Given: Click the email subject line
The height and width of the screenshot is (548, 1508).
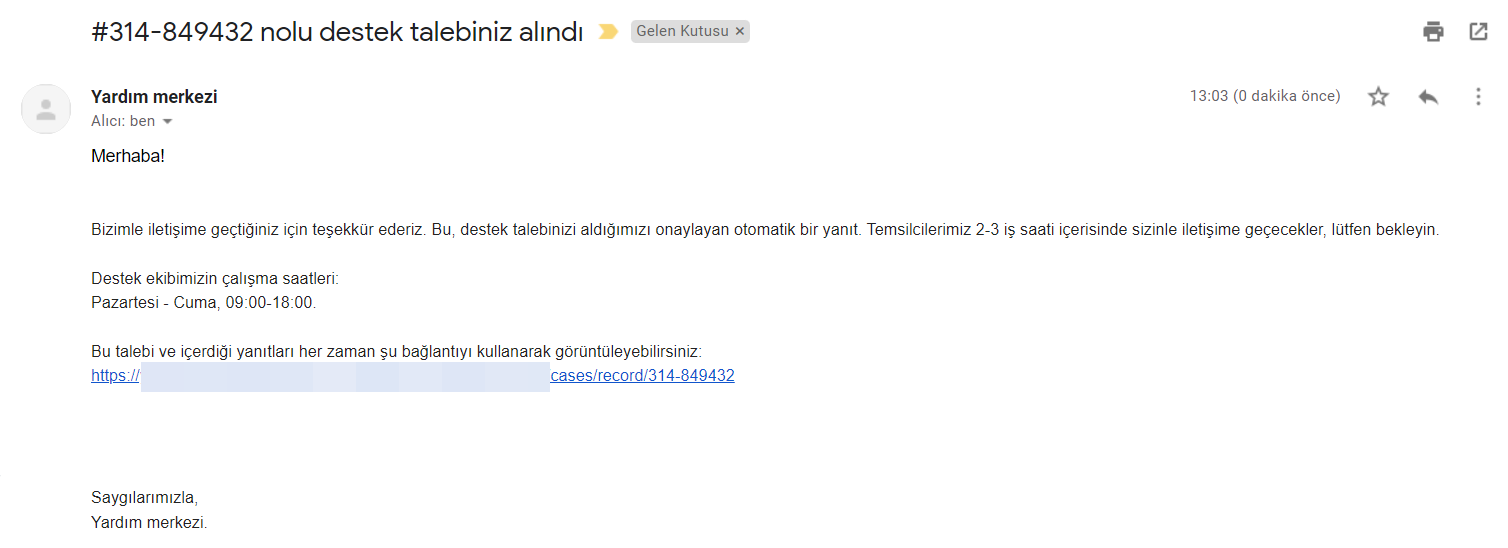Looking at the screenshot, I should point(337,32).
